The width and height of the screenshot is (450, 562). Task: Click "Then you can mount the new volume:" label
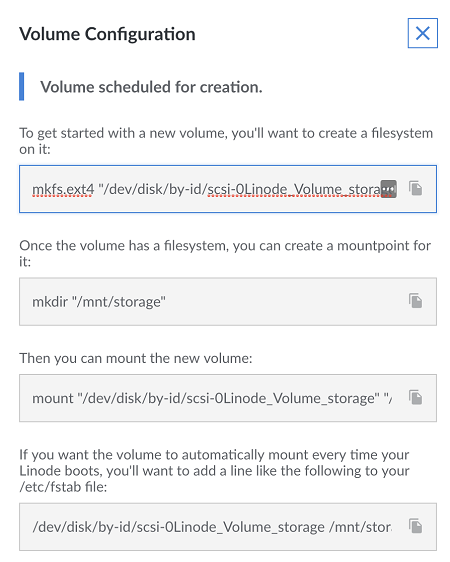[136, 358]
